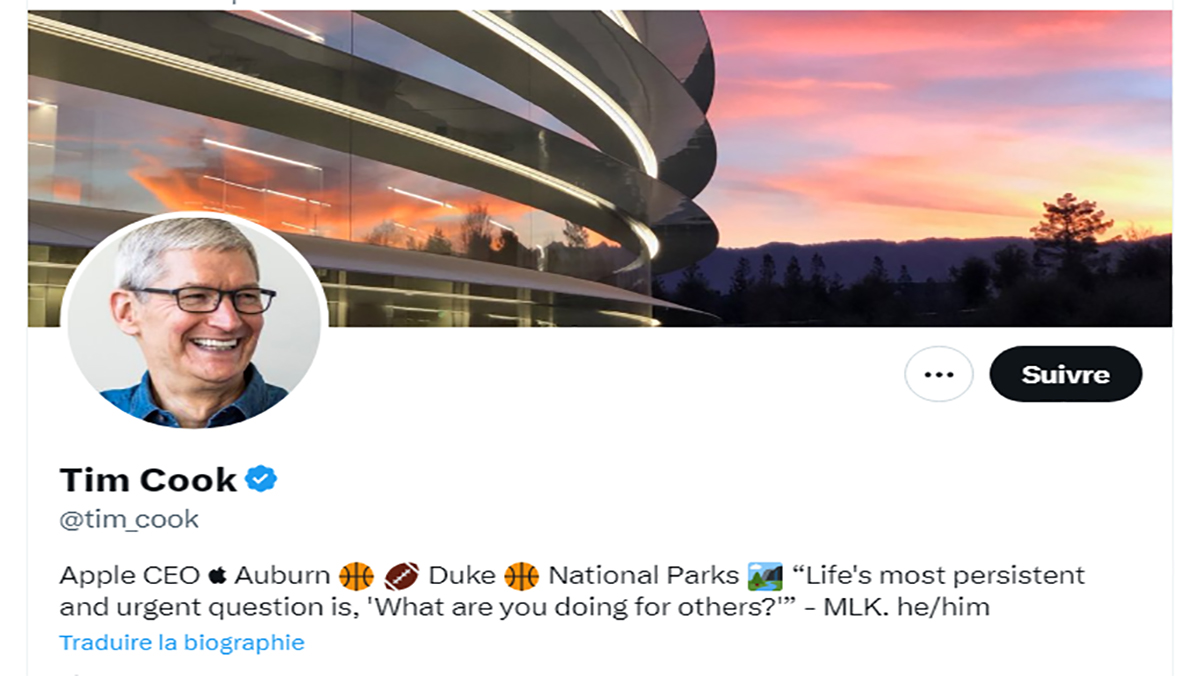The height and width of the screenshot is (676, 1200).
Task: Click the basketball emoji after Duke
Action: [x=521, y=576]
